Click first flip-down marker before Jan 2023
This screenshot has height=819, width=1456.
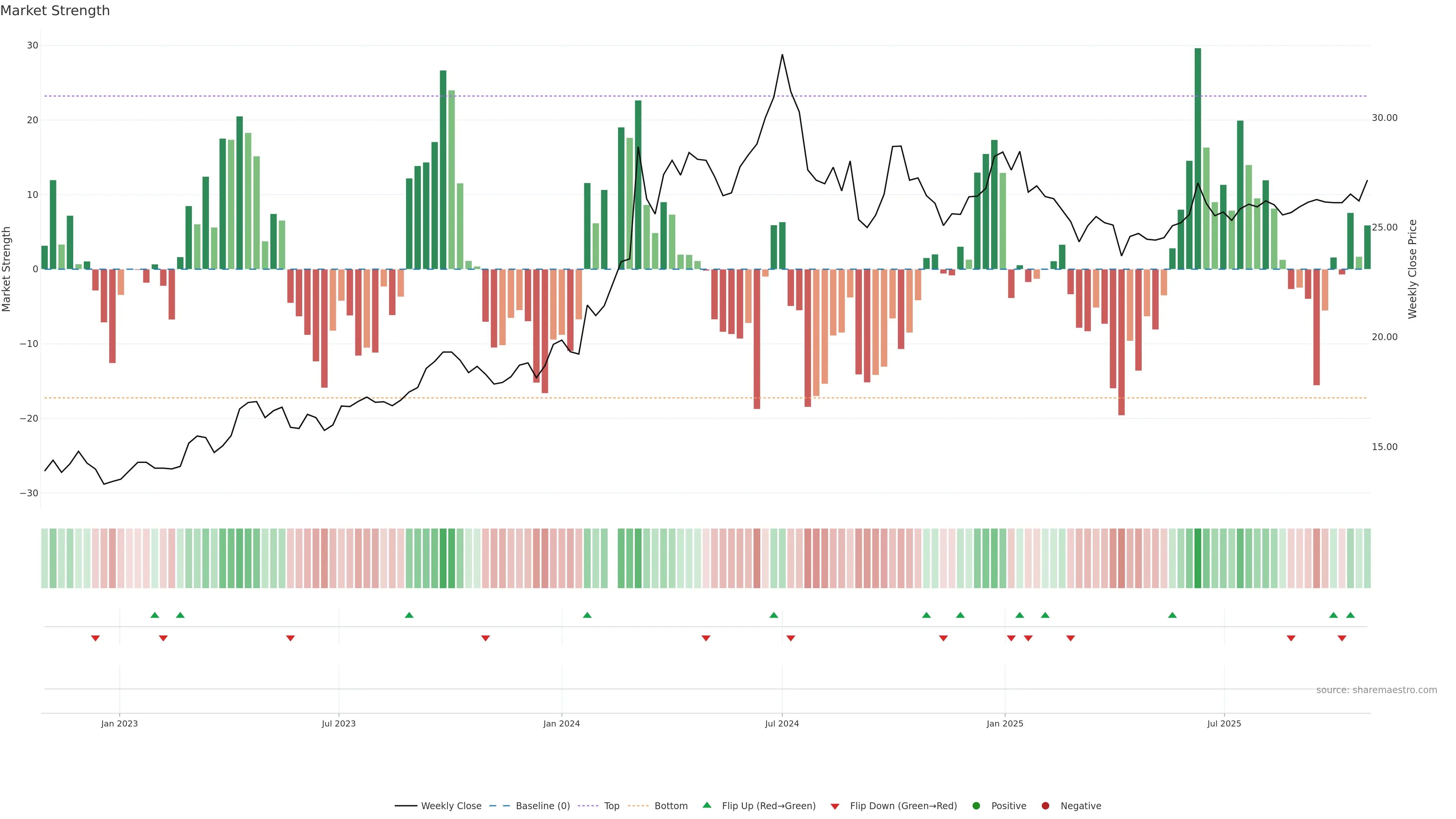(x=96, y=638)
